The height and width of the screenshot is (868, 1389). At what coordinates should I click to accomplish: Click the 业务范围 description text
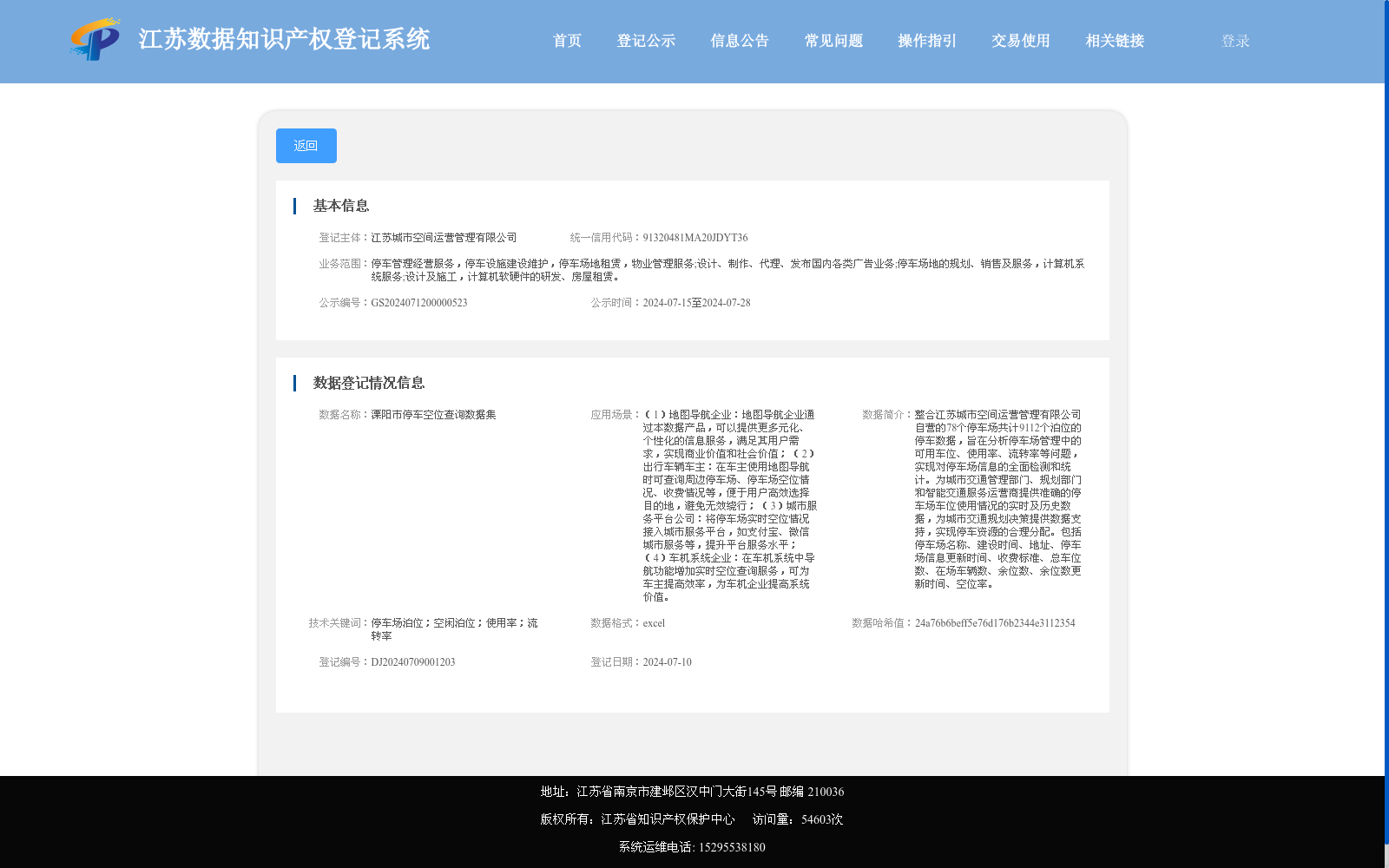tap(727, 270)
